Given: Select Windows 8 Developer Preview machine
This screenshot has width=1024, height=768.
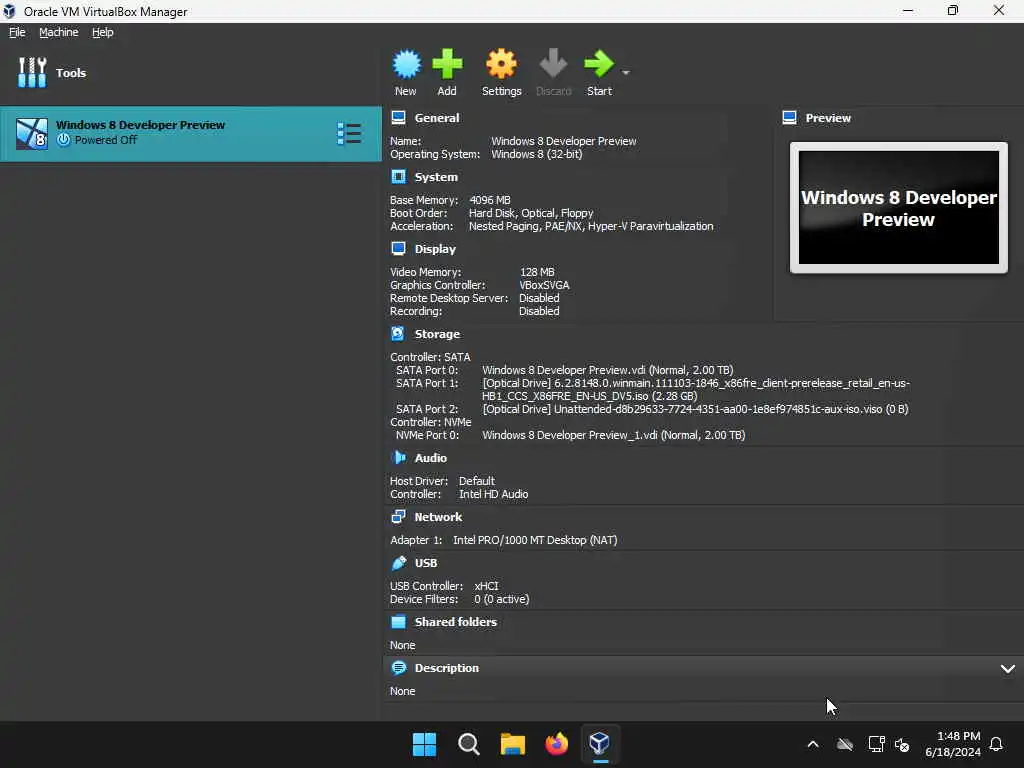Looking at the screenshot, I should [x=191, y=133].
